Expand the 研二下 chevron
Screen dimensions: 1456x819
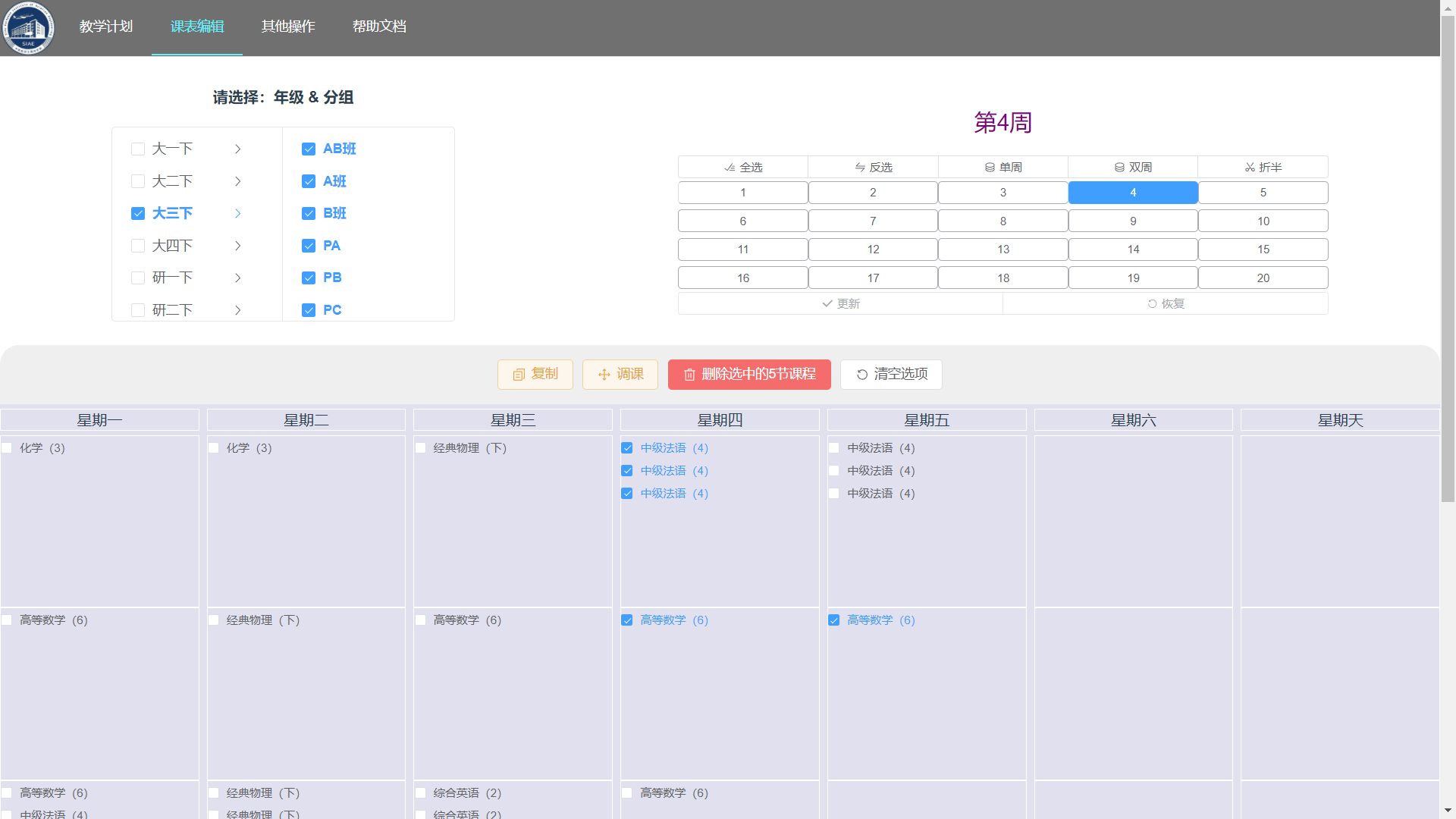click(x=238, y=310)
